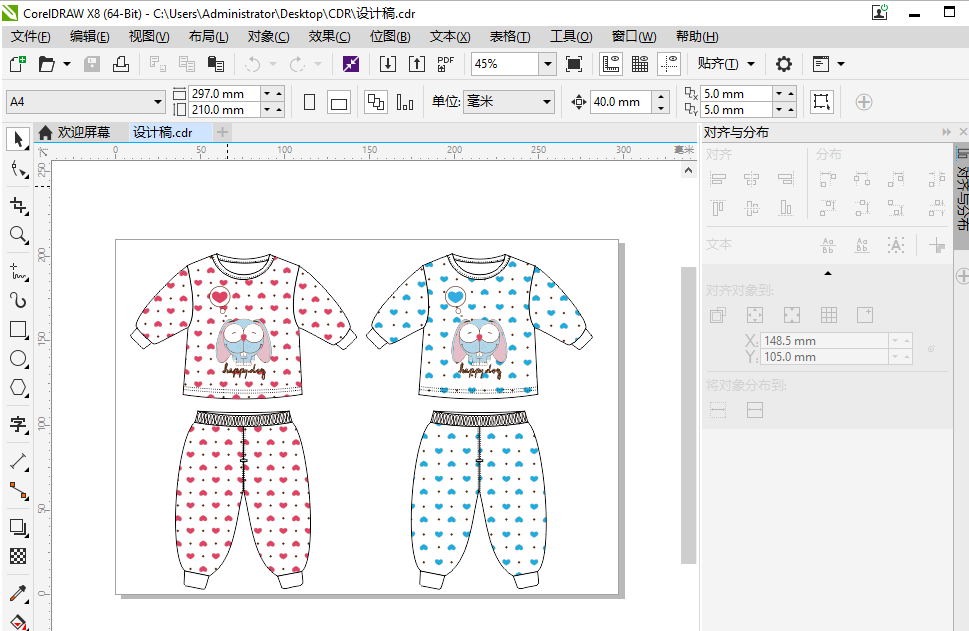The image size is (969, 631).
Task: Activate the Text tool
Action: click(18, 425)
